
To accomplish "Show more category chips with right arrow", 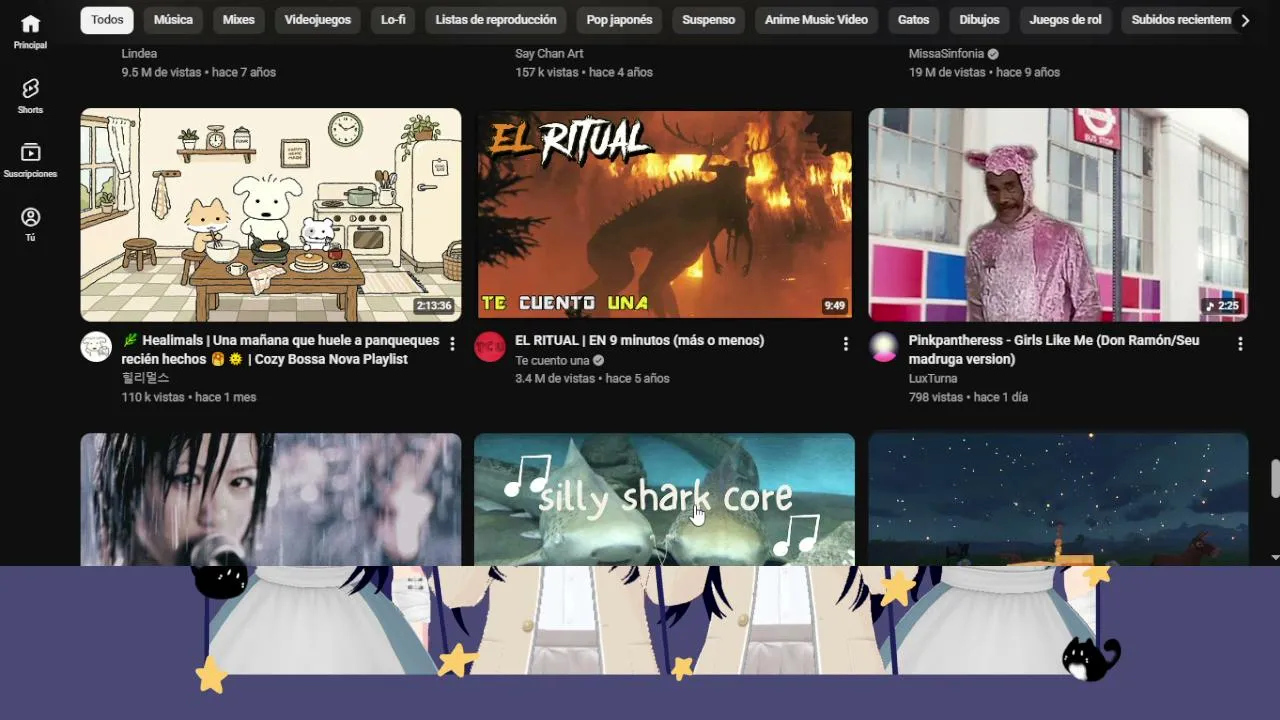I will click(x=1245, y=20).
